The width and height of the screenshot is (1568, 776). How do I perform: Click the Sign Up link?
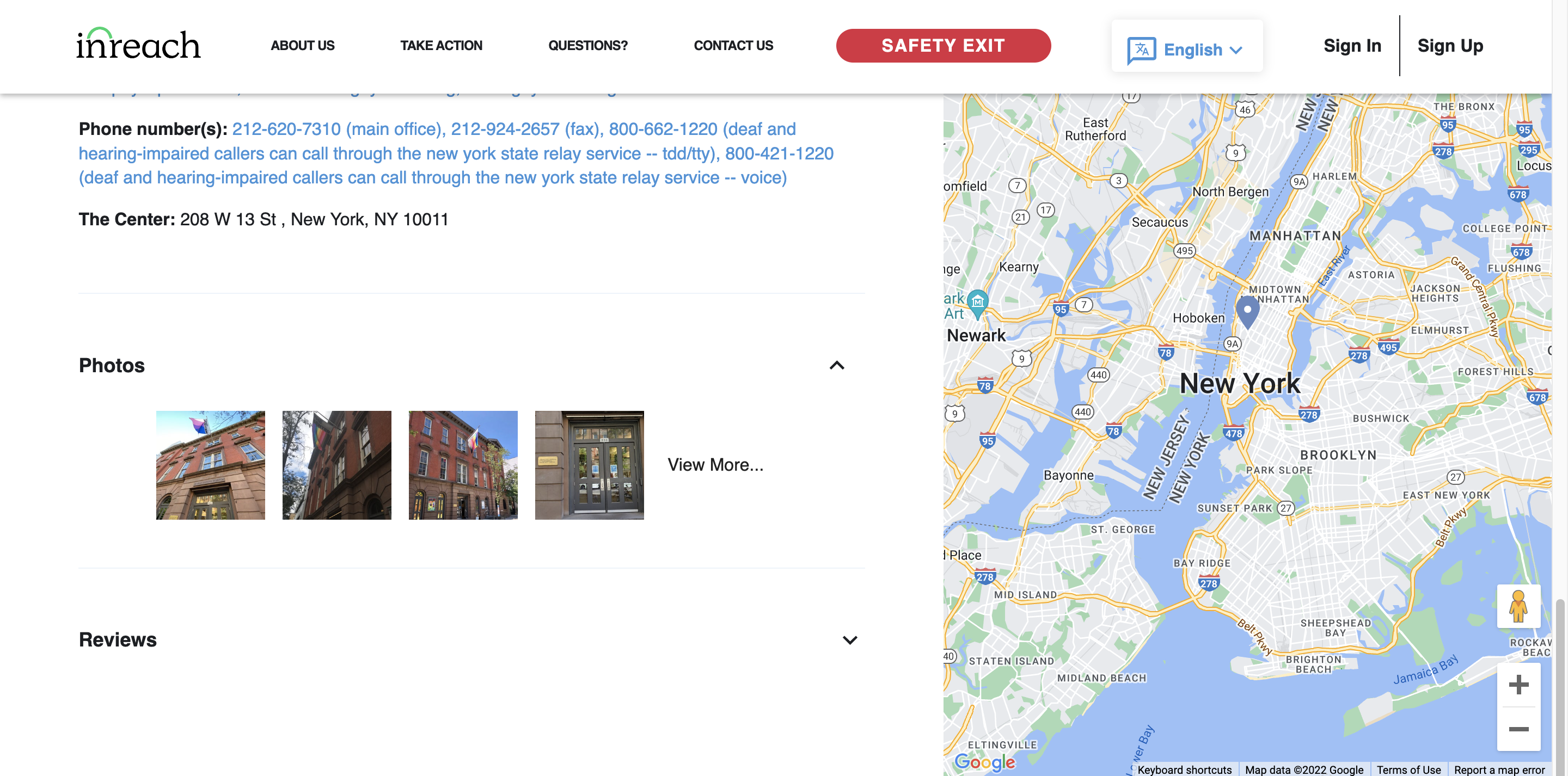tap(1449, 46)
